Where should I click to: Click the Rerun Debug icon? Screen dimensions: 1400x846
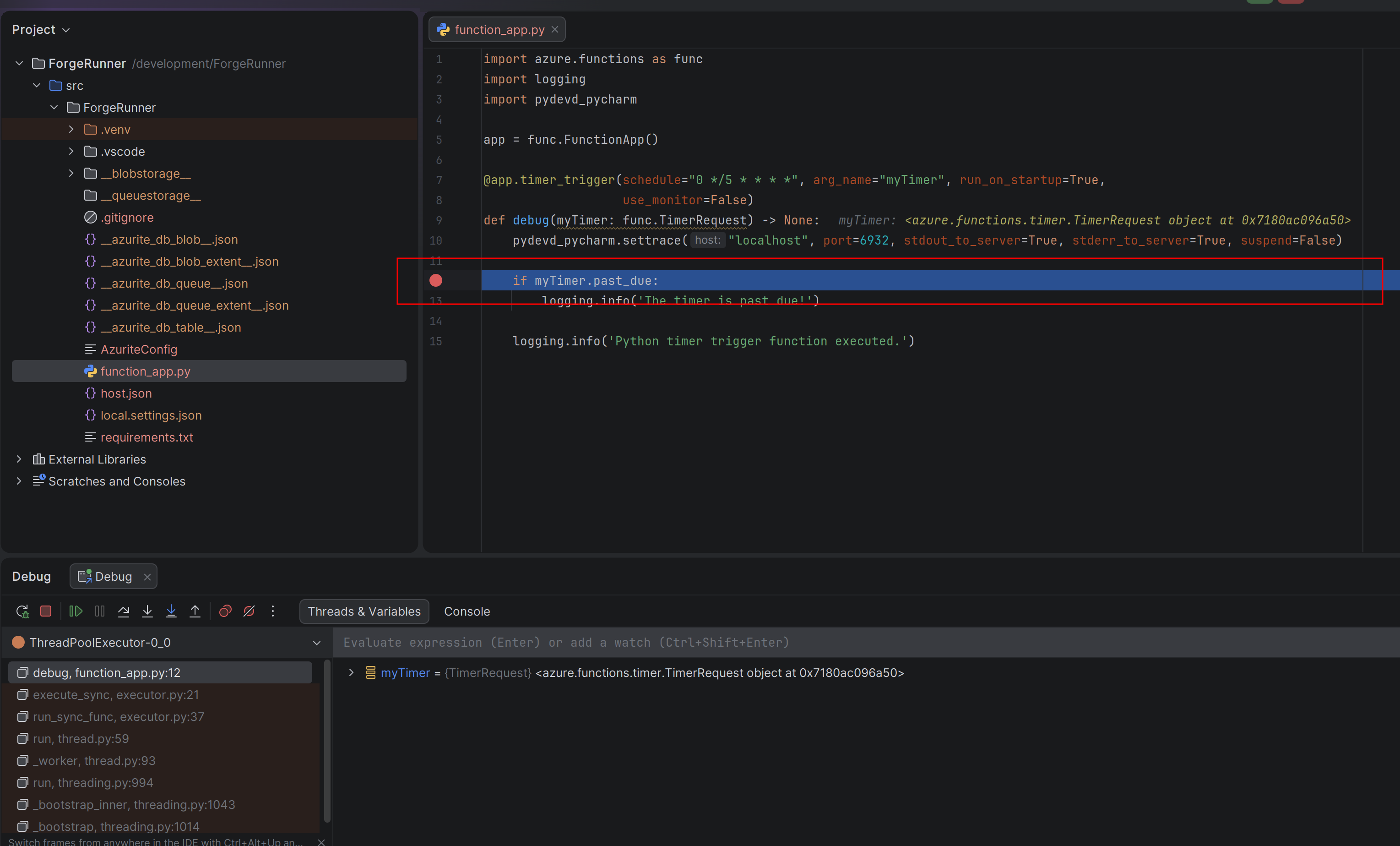click(22, 611)
